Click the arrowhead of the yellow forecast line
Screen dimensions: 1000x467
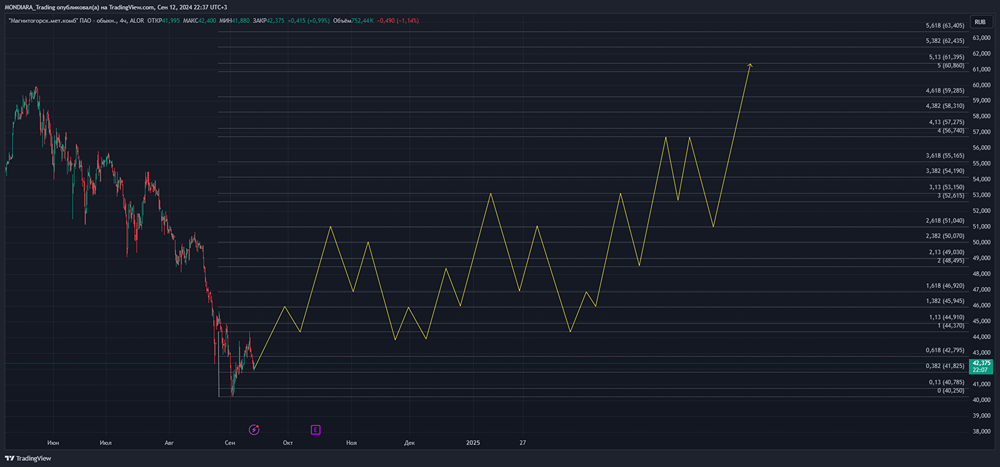click(x=750, y=65)
